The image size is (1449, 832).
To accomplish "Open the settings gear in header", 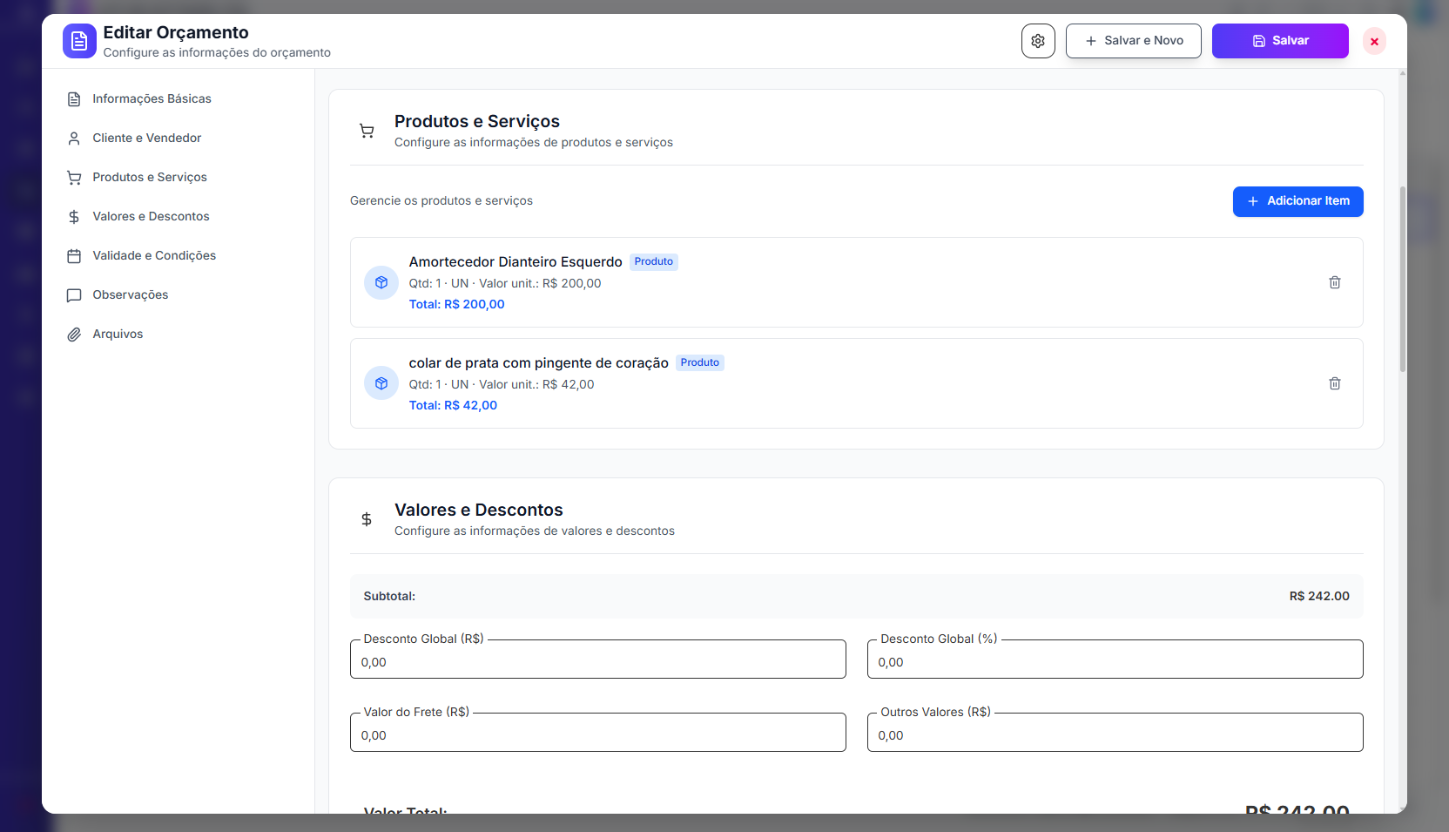I will pos(1038,41).
